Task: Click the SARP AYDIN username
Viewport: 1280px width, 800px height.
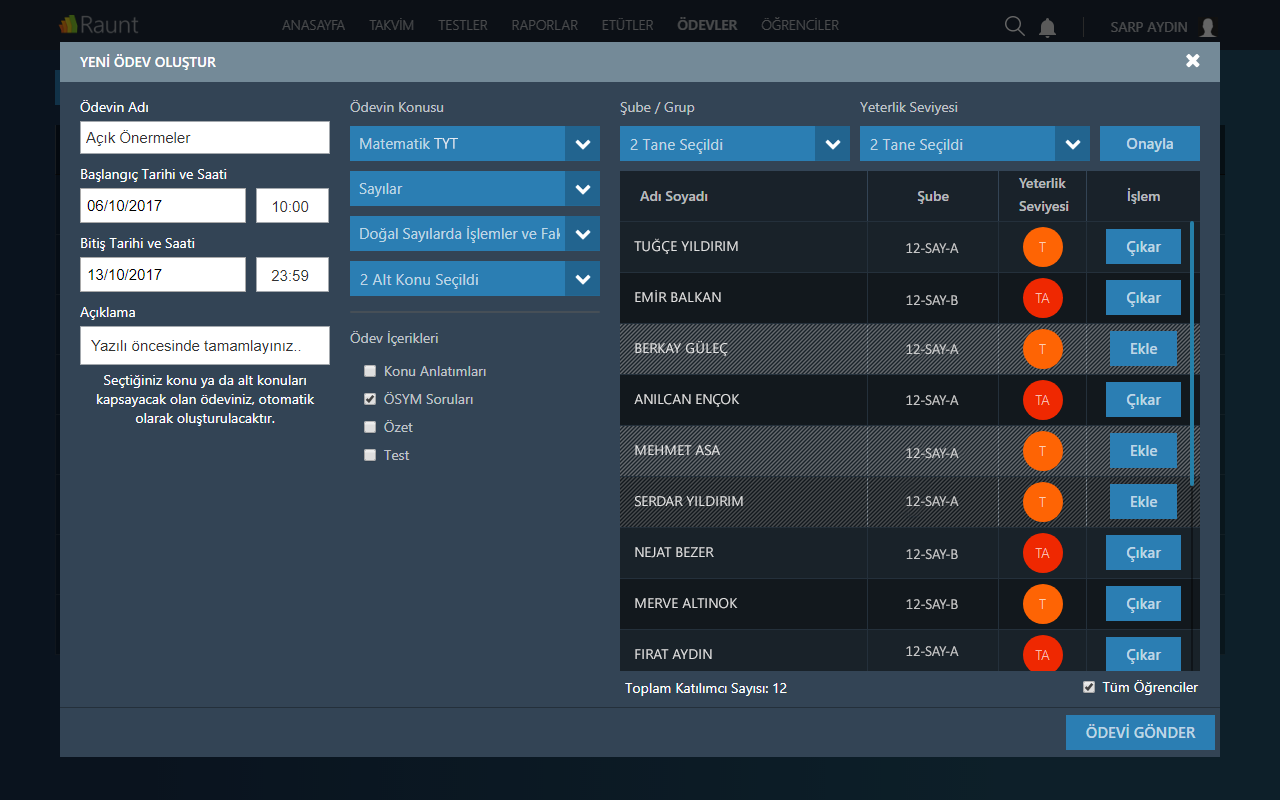Action: [1149, 27]
